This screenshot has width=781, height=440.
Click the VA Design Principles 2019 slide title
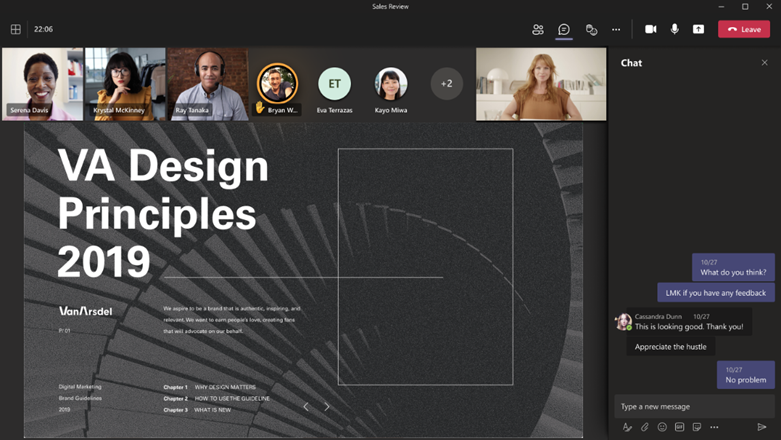pos(163,213)
